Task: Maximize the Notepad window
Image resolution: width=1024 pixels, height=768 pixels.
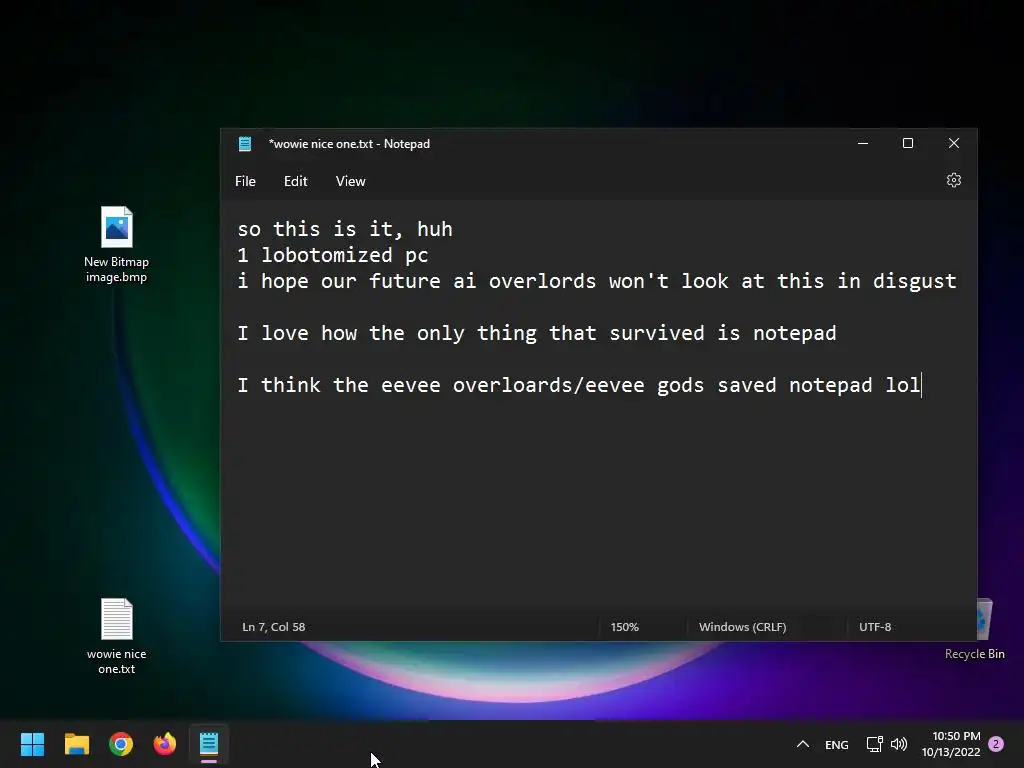Action: (908, 143)
